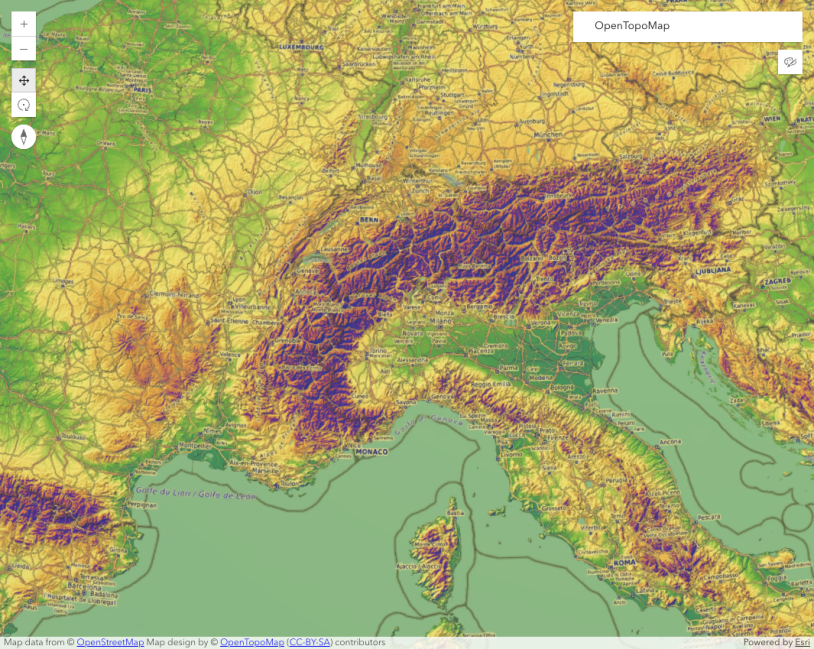
Task: Click the WIEN city label
Action: pos(771,118)
